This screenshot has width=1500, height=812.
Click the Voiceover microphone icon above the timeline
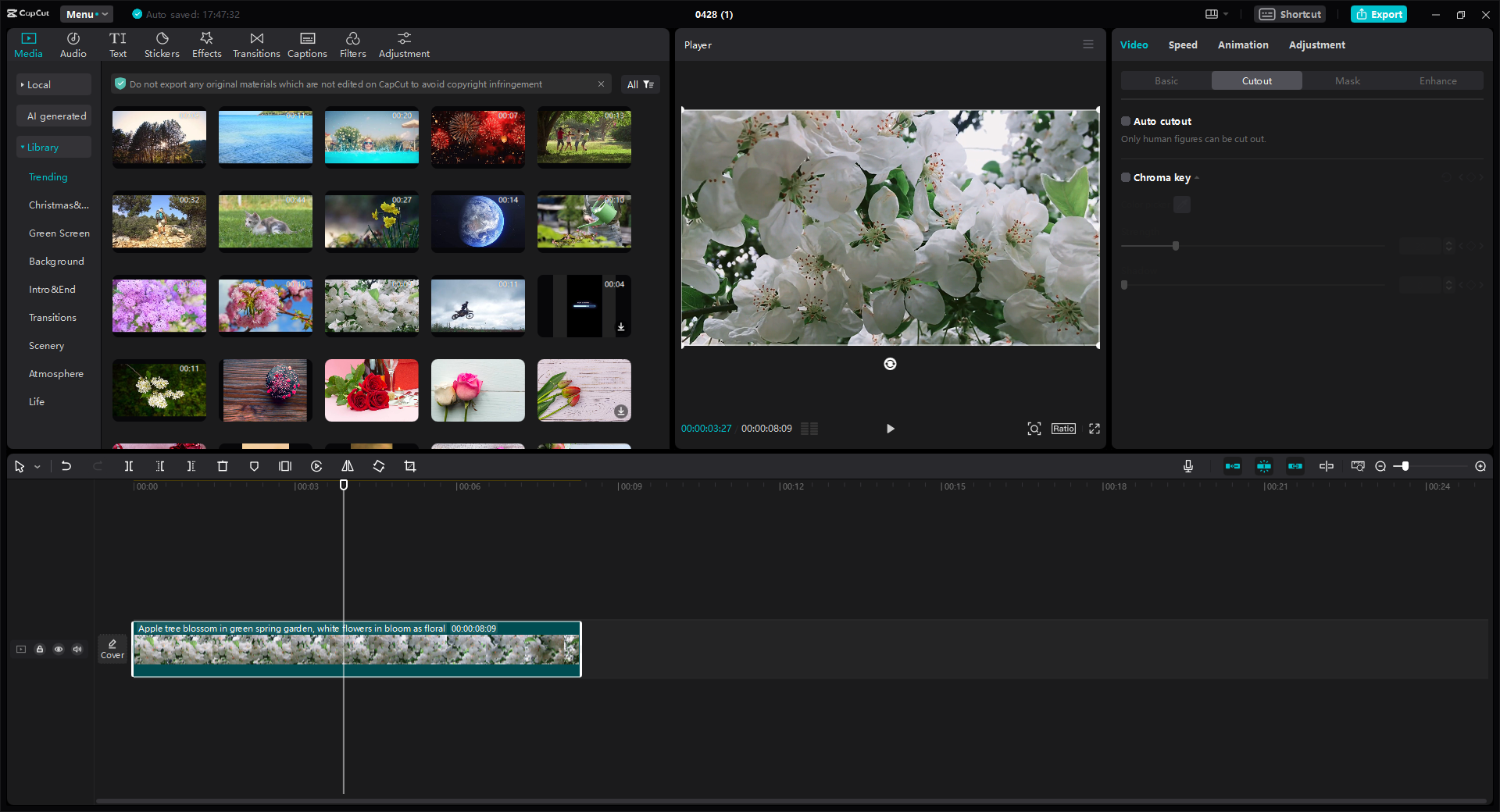(x=1187, y=466)
